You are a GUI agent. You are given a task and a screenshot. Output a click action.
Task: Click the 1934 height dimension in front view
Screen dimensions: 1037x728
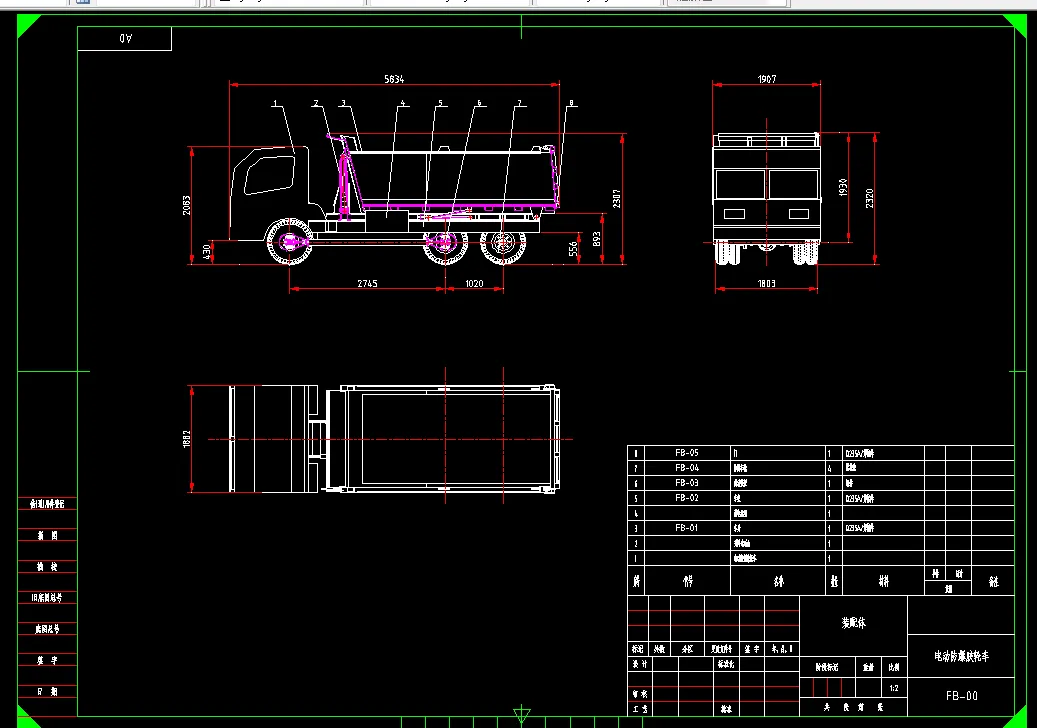pos(843,187)
